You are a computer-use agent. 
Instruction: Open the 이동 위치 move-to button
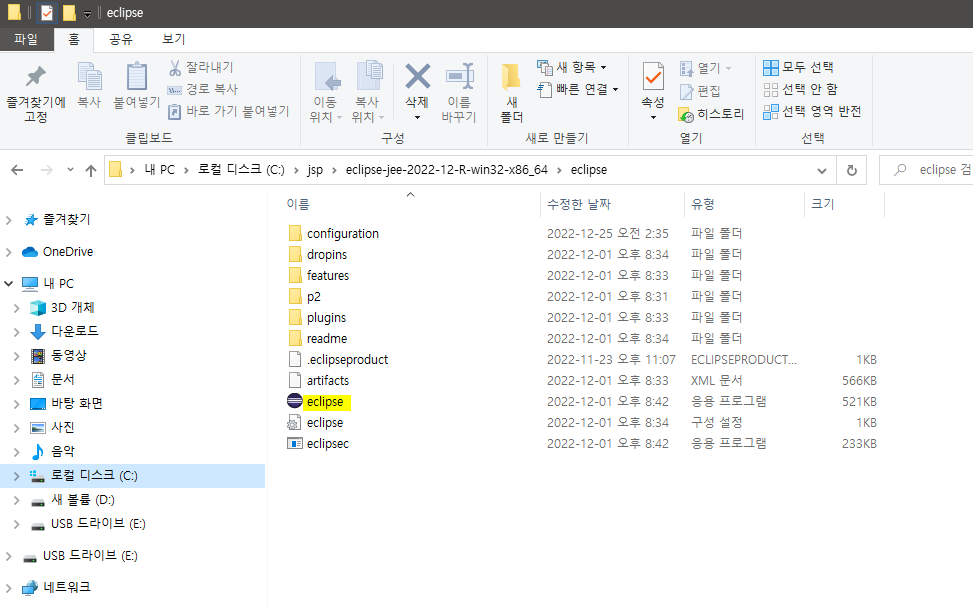click(x=326, y=92)
